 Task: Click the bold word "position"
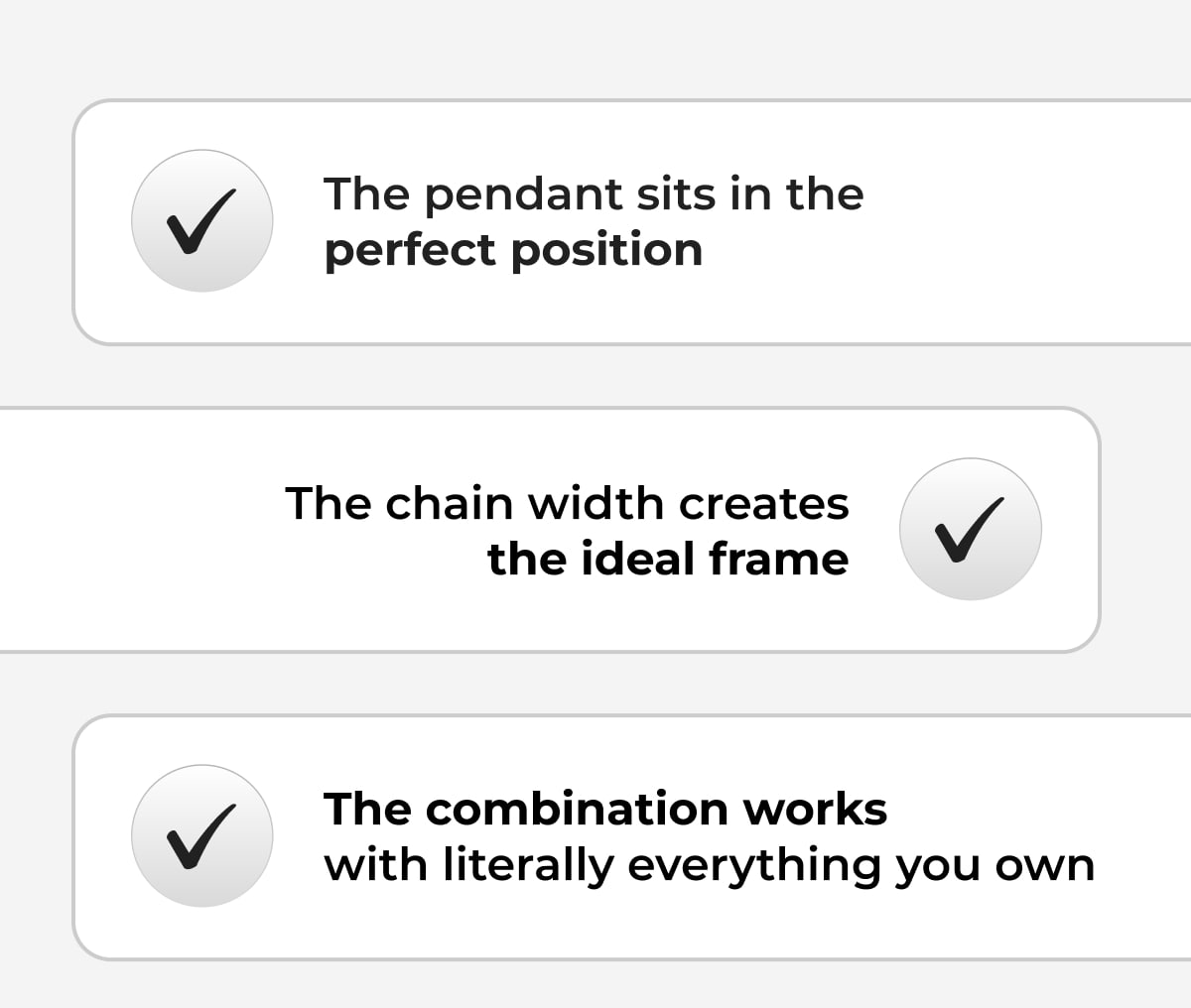[606, 249]
